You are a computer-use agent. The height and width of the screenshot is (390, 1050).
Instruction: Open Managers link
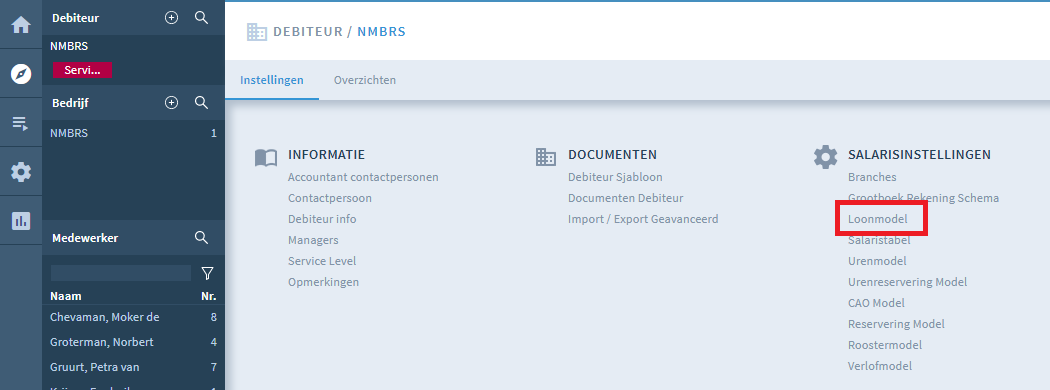point(313,240)
